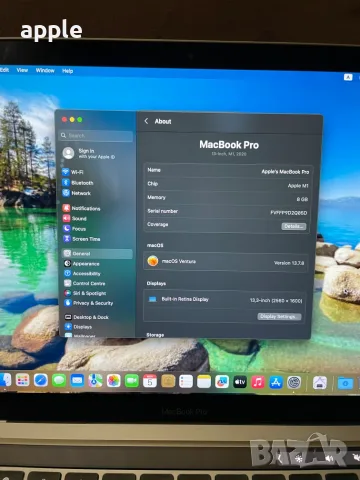Open Mail from the Dock
Viewport: 360px width, 480px height.
click(x=77, y=381)
